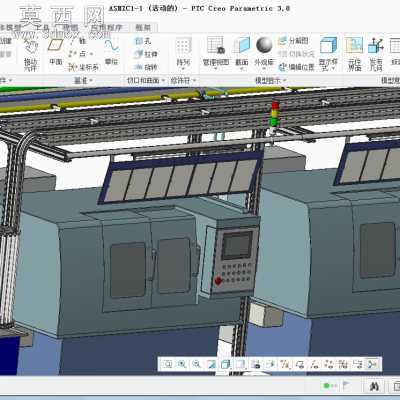The image size is (400, 400).
Task: Open graphics toolbar display style cube menu
Action: pos(226,364)
